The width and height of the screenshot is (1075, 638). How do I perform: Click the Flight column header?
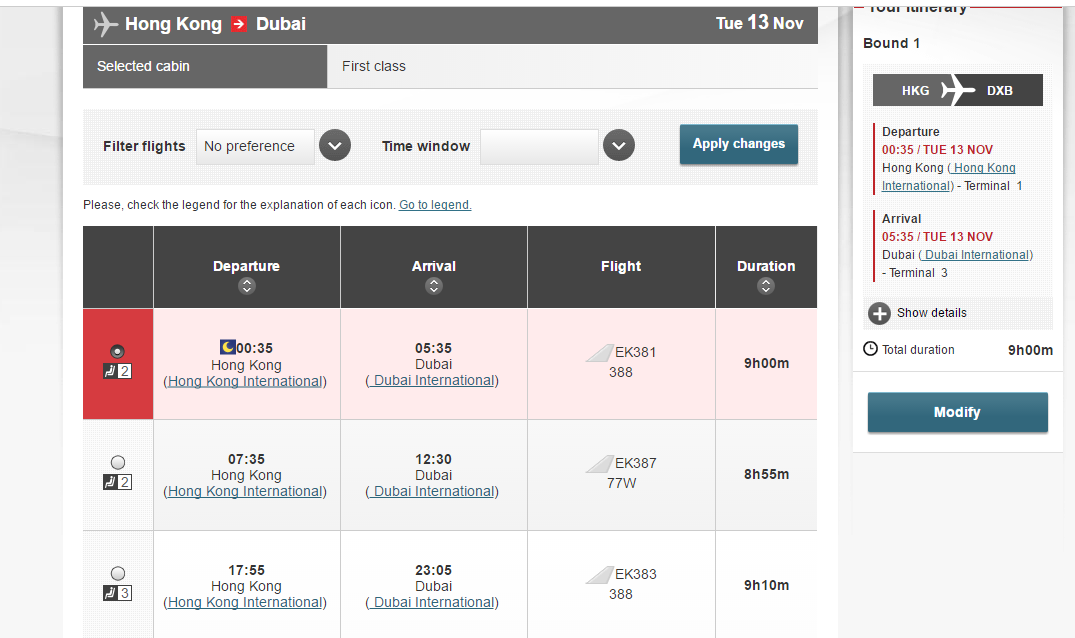(x=621, y=267)
